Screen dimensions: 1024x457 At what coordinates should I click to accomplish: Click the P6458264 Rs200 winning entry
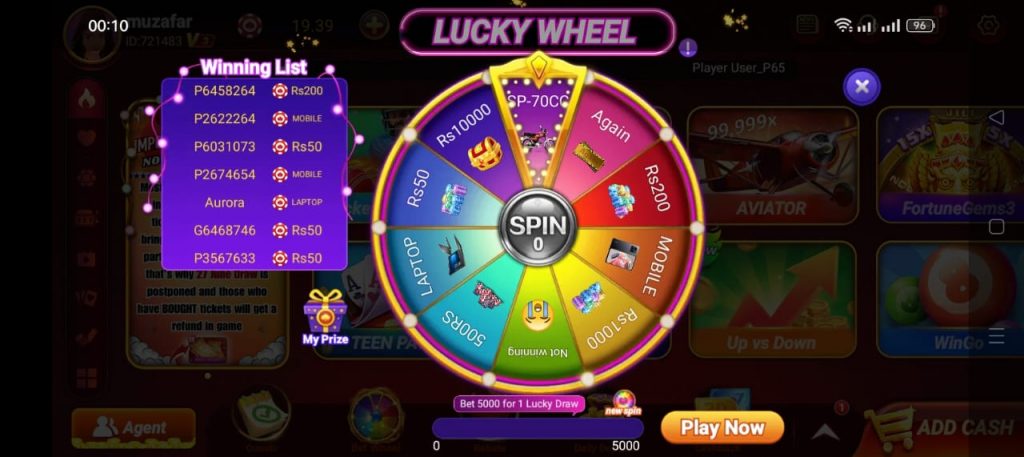point(255,91)
